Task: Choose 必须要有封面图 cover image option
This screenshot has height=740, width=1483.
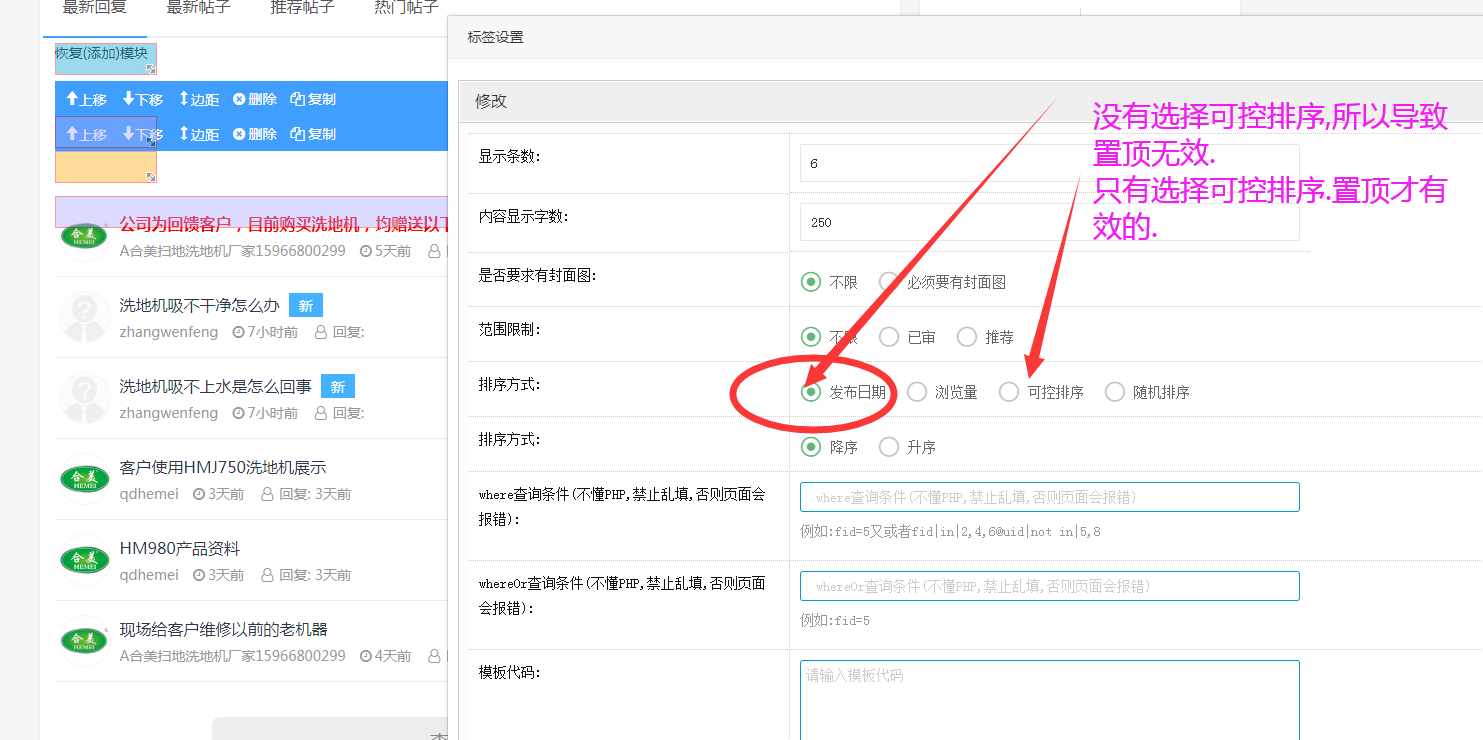Action: pyautogui.click(x=889, y=282)
